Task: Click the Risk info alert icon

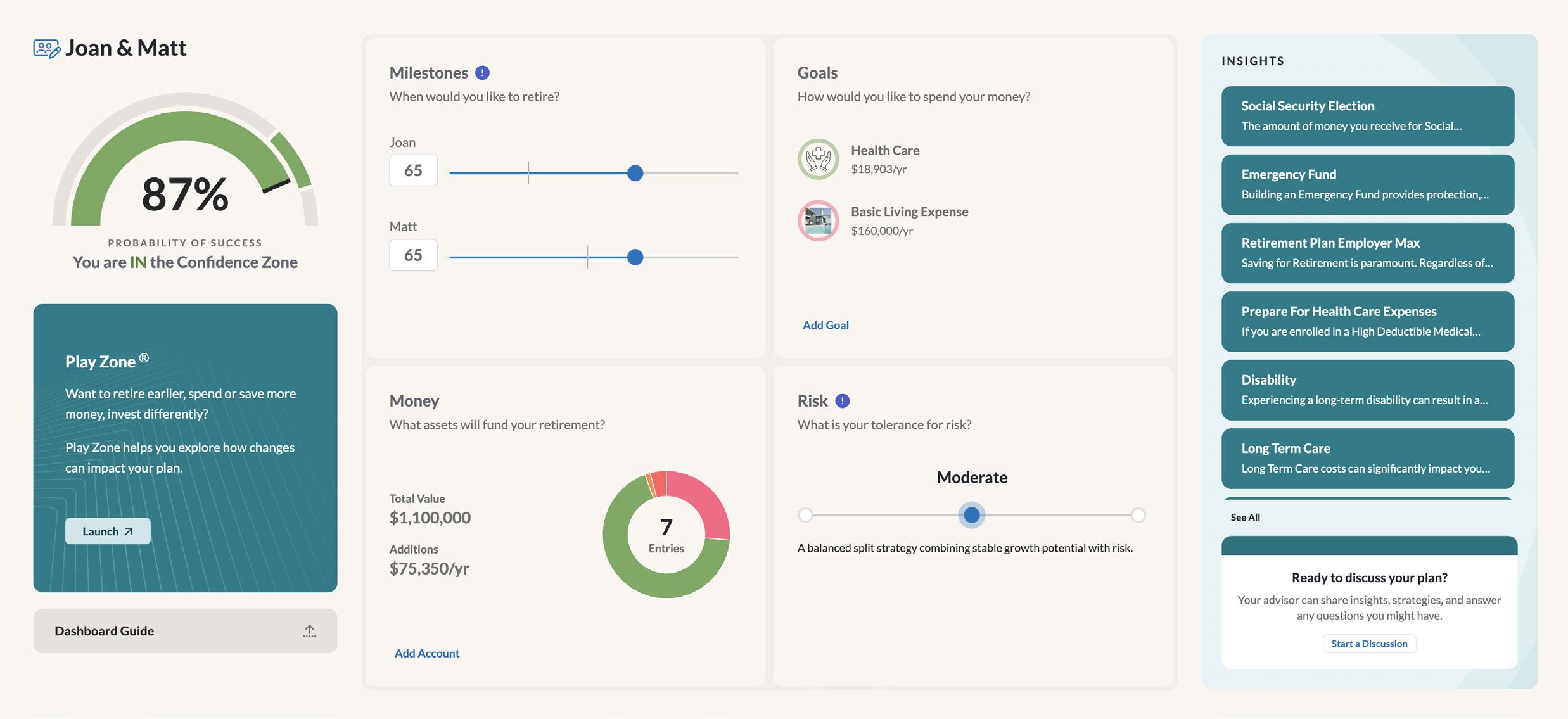Action: click(842, 401)
